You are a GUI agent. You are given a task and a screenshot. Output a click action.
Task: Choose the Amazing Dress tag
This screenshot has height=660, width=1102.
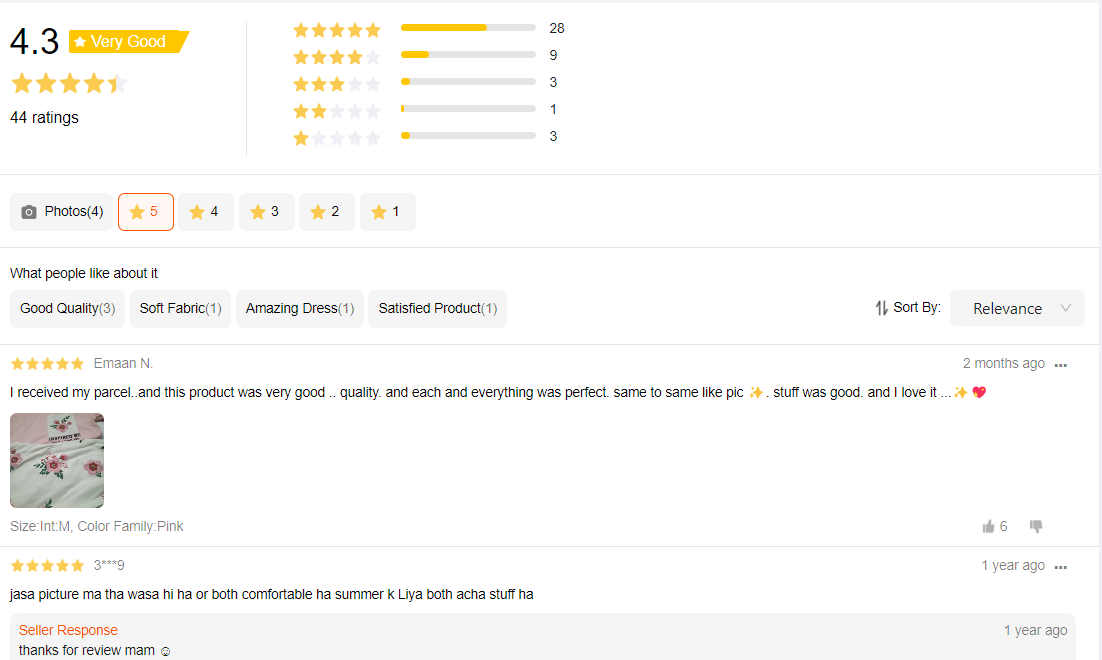(x=300, y=309)
